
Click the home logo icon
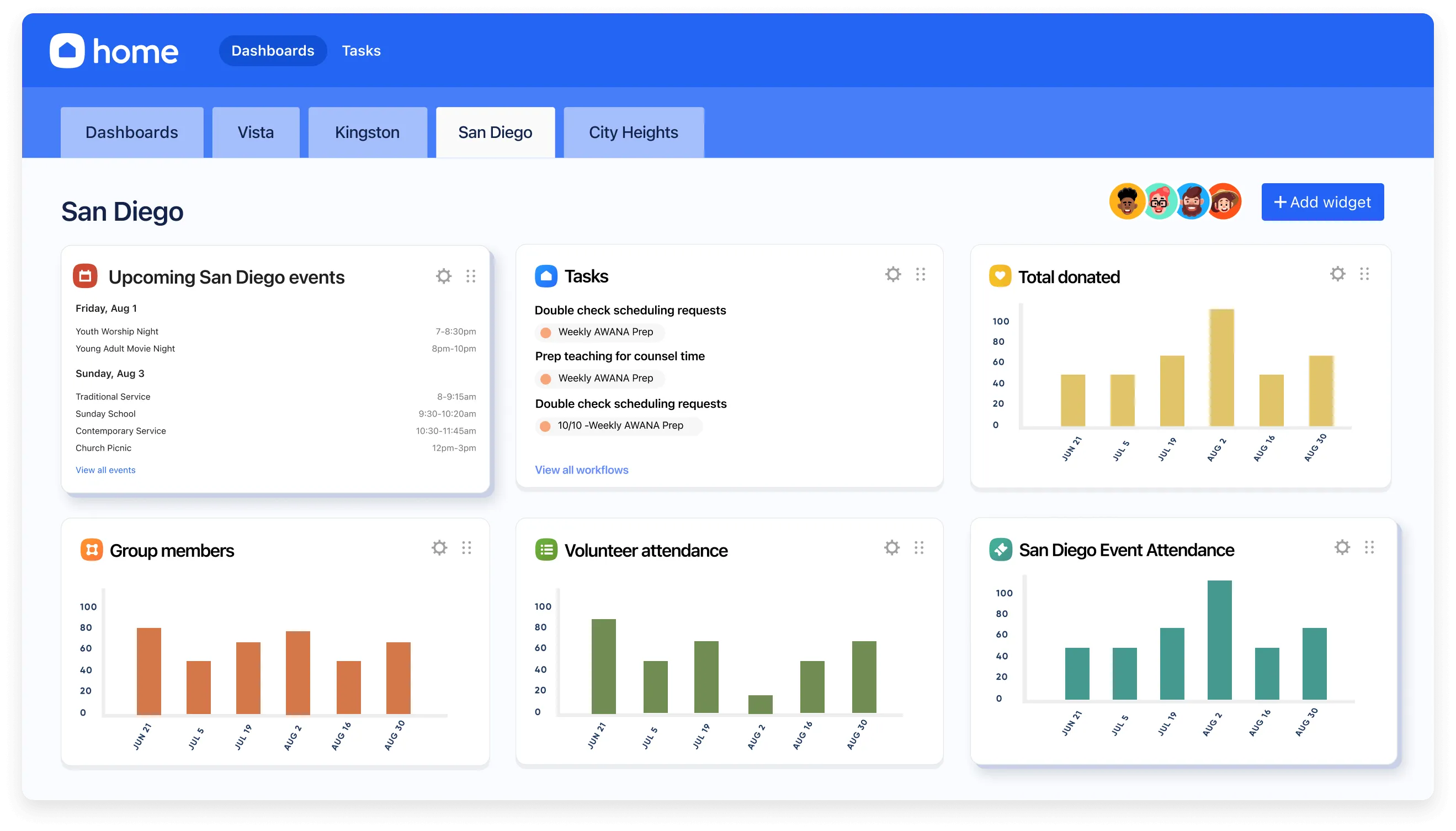pos(67,51)
